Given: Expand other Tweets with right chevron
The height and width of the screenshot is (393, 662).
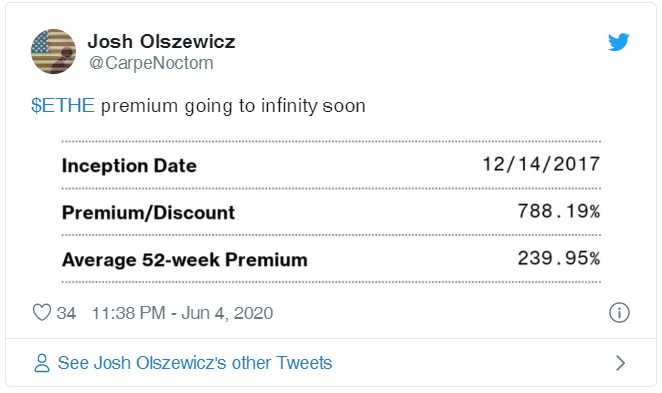Looking at the screenshot, I should point(620,363).
